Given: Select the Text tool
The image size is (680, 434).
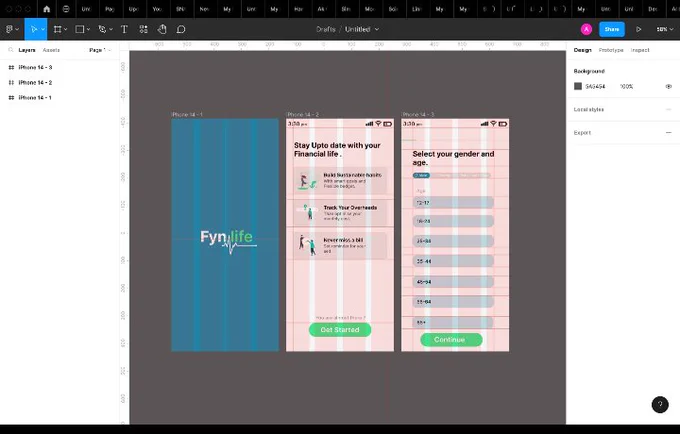Looking at the screenshot, I should click(124, 29).
